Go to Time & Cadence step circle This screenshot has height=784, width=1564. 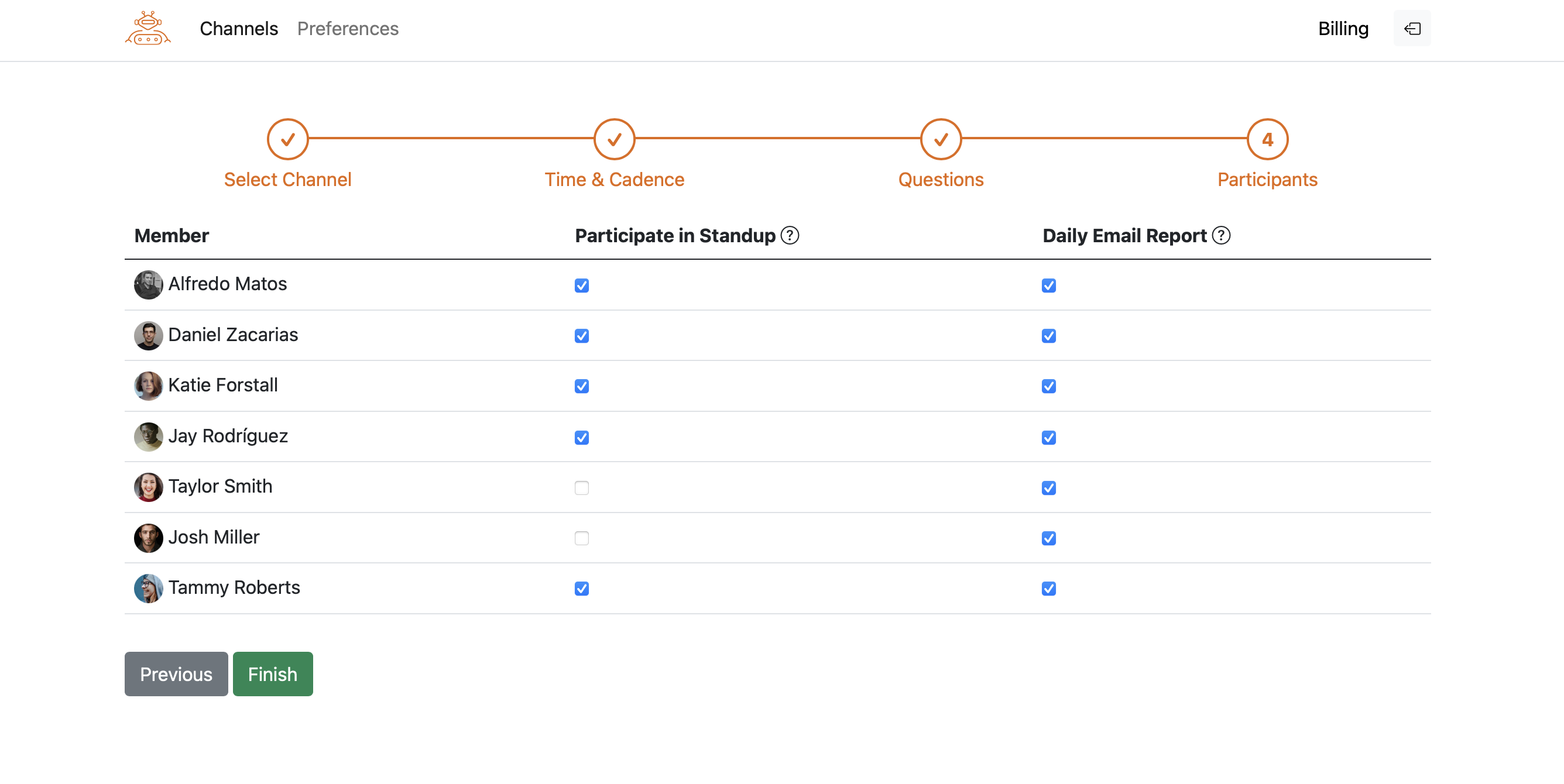(x=614, y=140)
